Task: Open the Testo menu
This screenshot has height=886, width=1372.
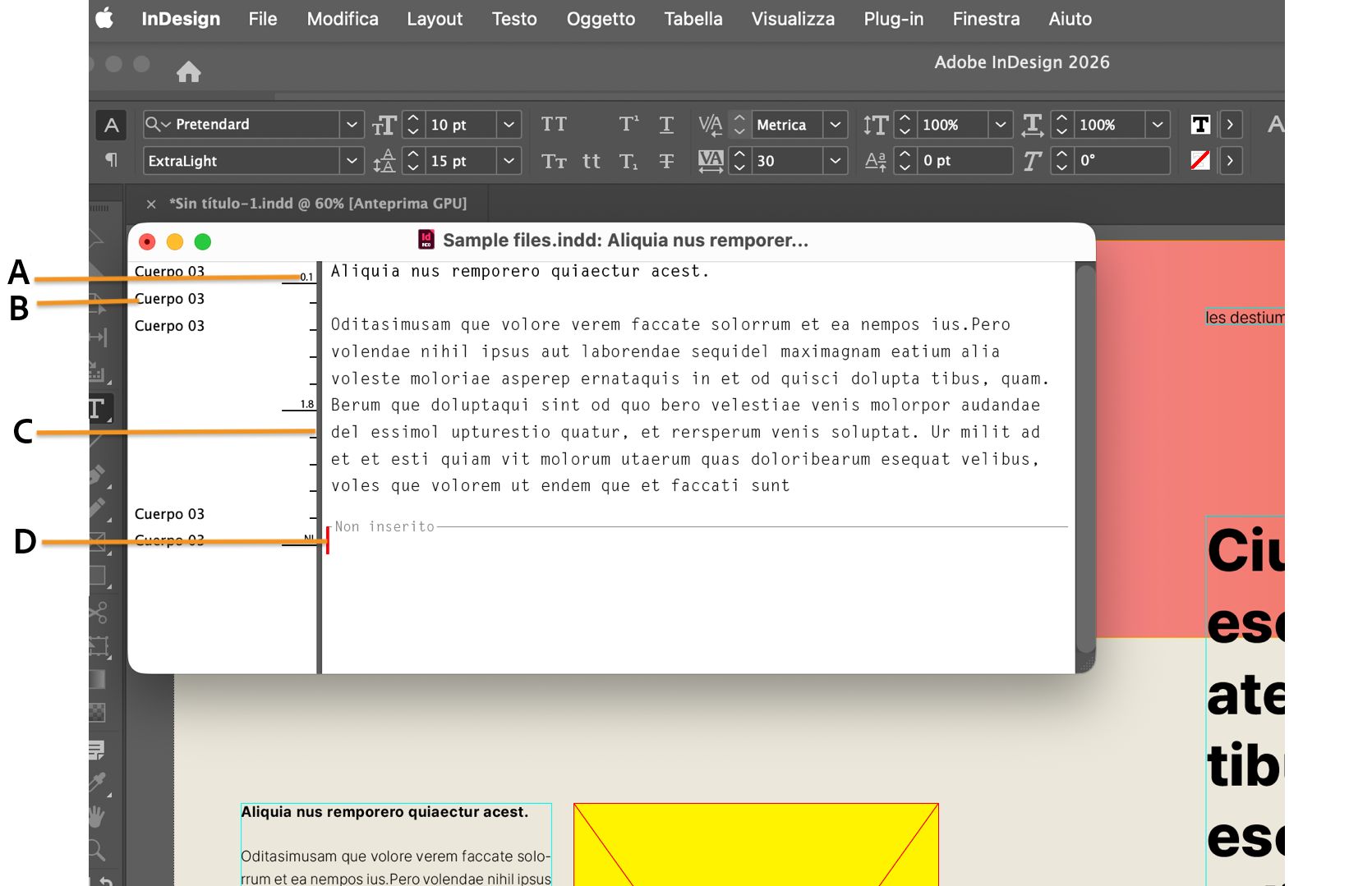Action: 514,19
